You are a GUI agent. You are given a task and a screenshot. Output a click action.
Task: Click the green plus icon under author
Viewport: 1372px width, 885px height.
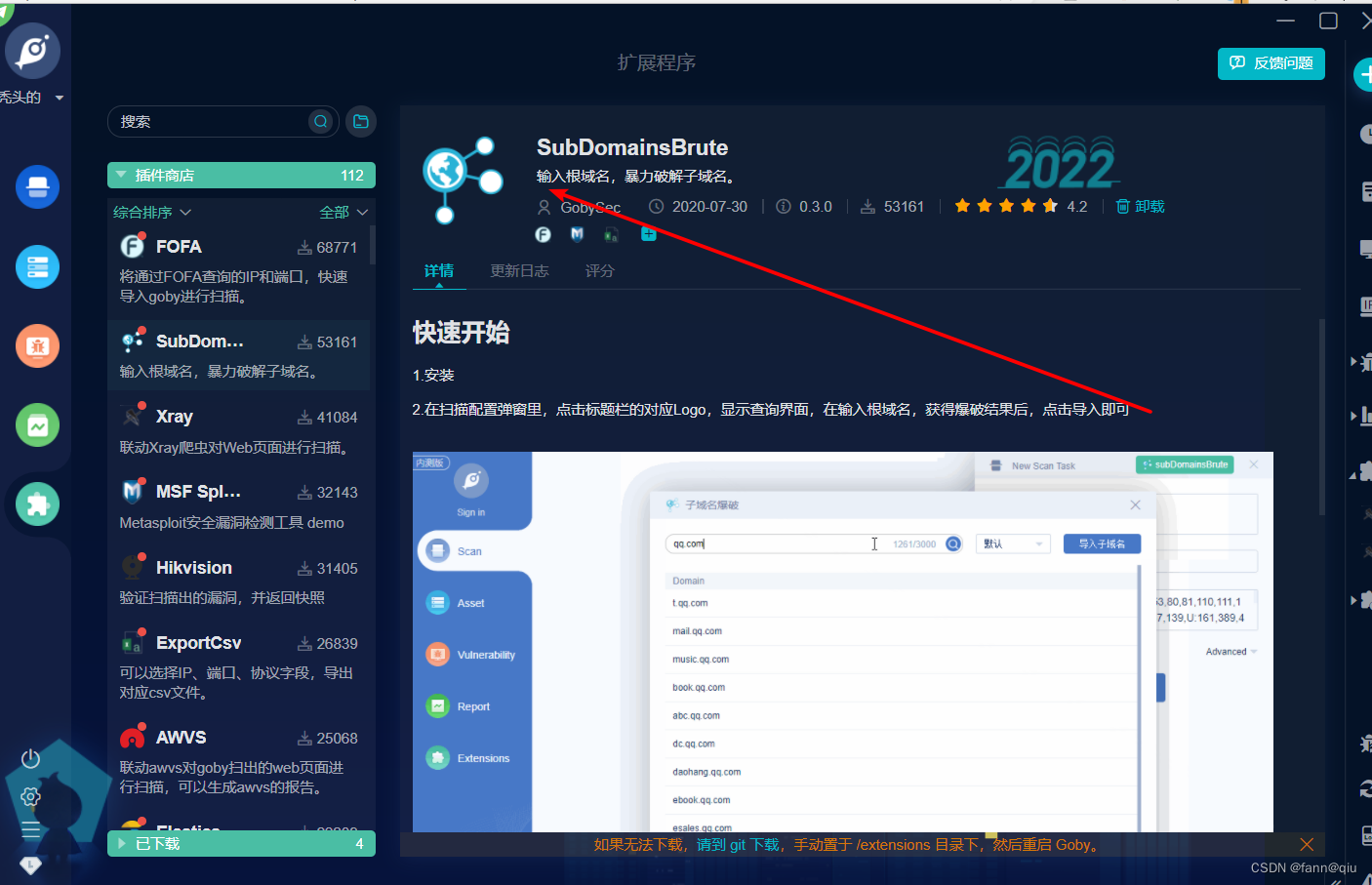(x=649, y=234)
